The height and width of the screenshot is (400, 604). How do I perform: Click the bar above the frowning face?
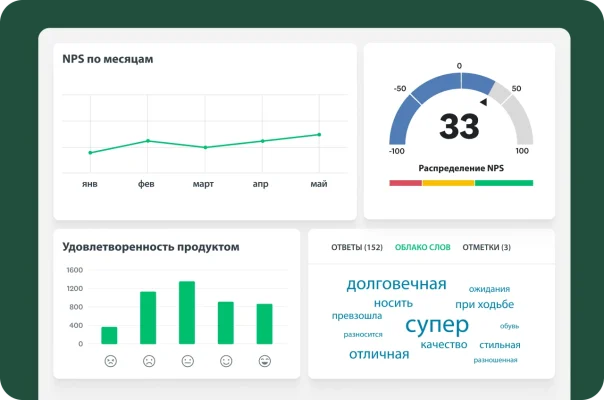tap(148, 318)
